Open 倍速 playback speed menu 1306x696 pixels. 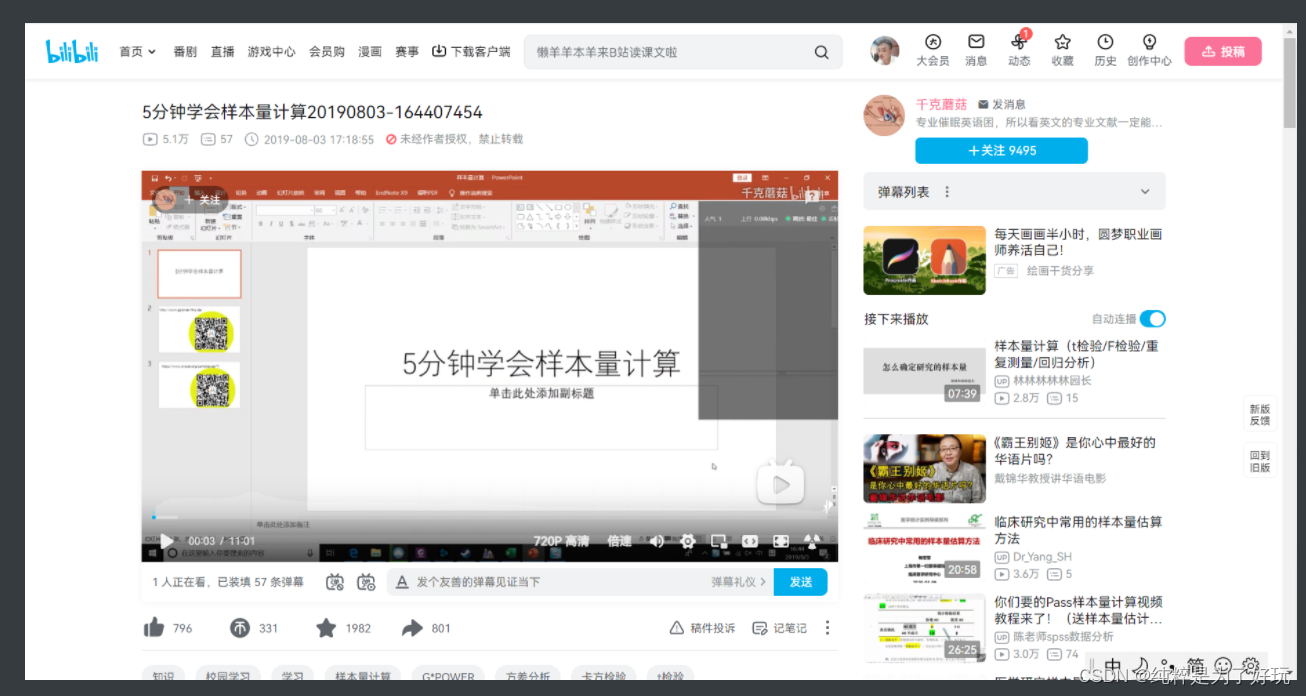pyautogui.click(x=619, y=541)
